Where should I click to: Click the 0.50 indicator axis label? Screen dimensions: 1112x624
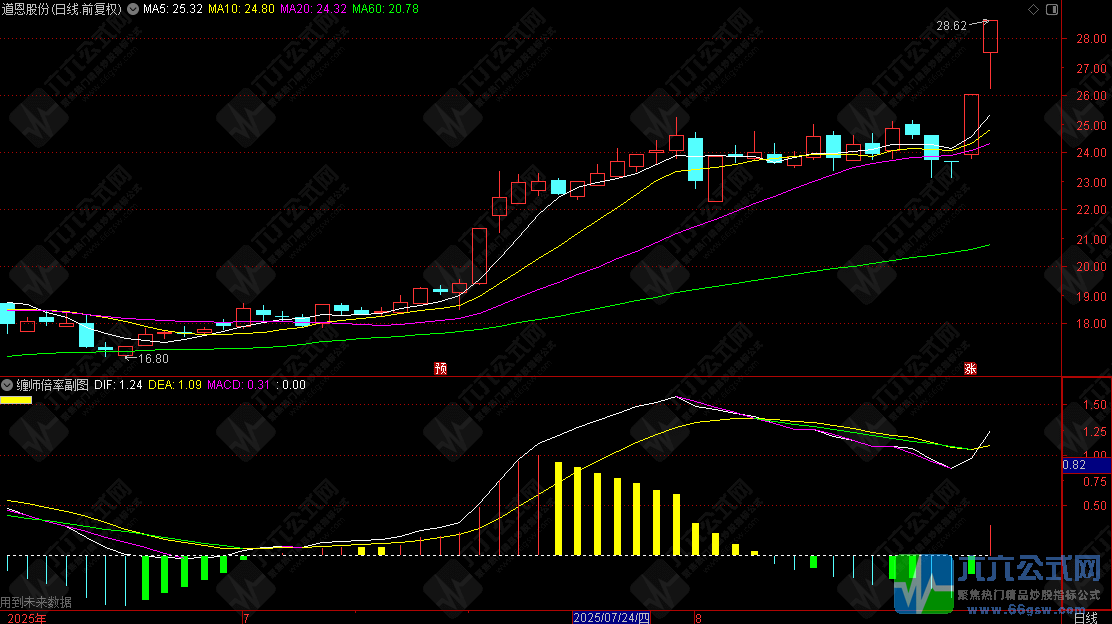(1095, 506)
